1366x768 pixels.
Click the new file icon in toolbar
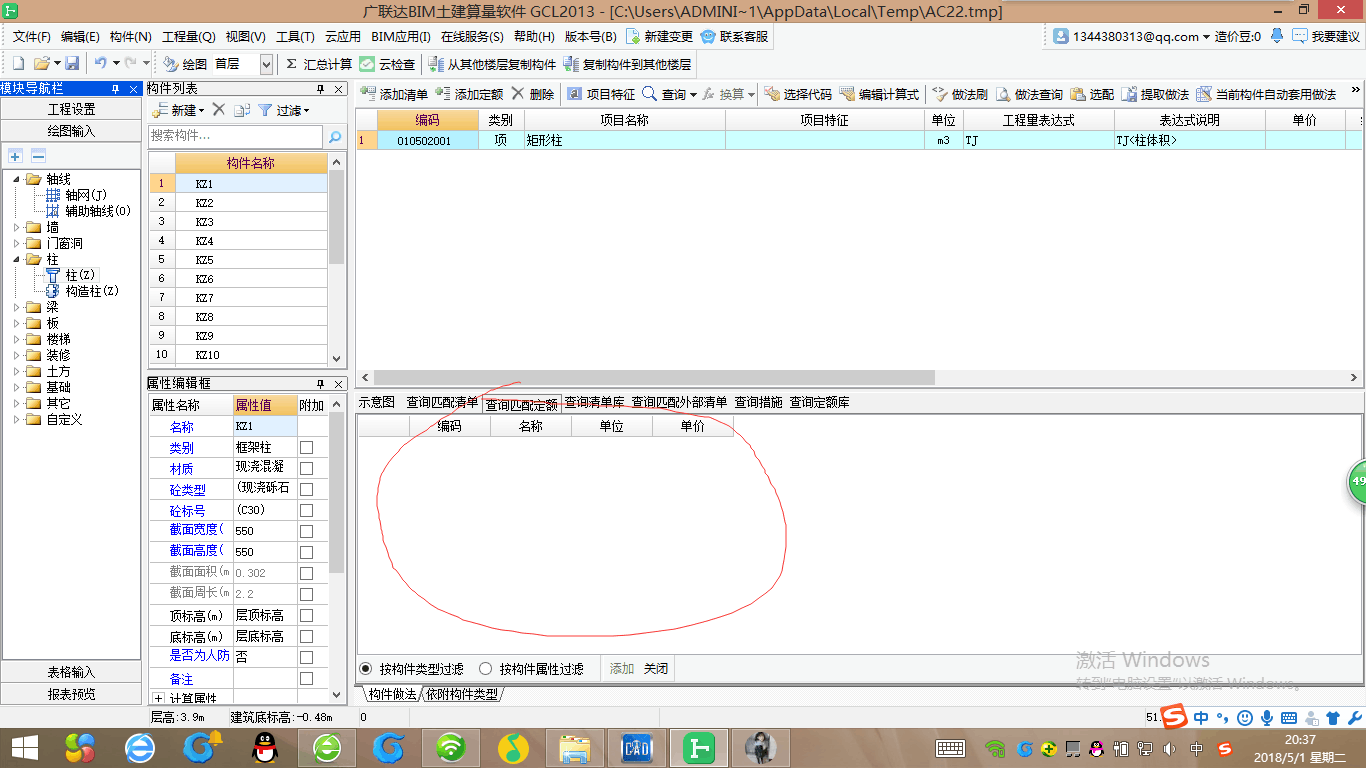coord(17,63)
